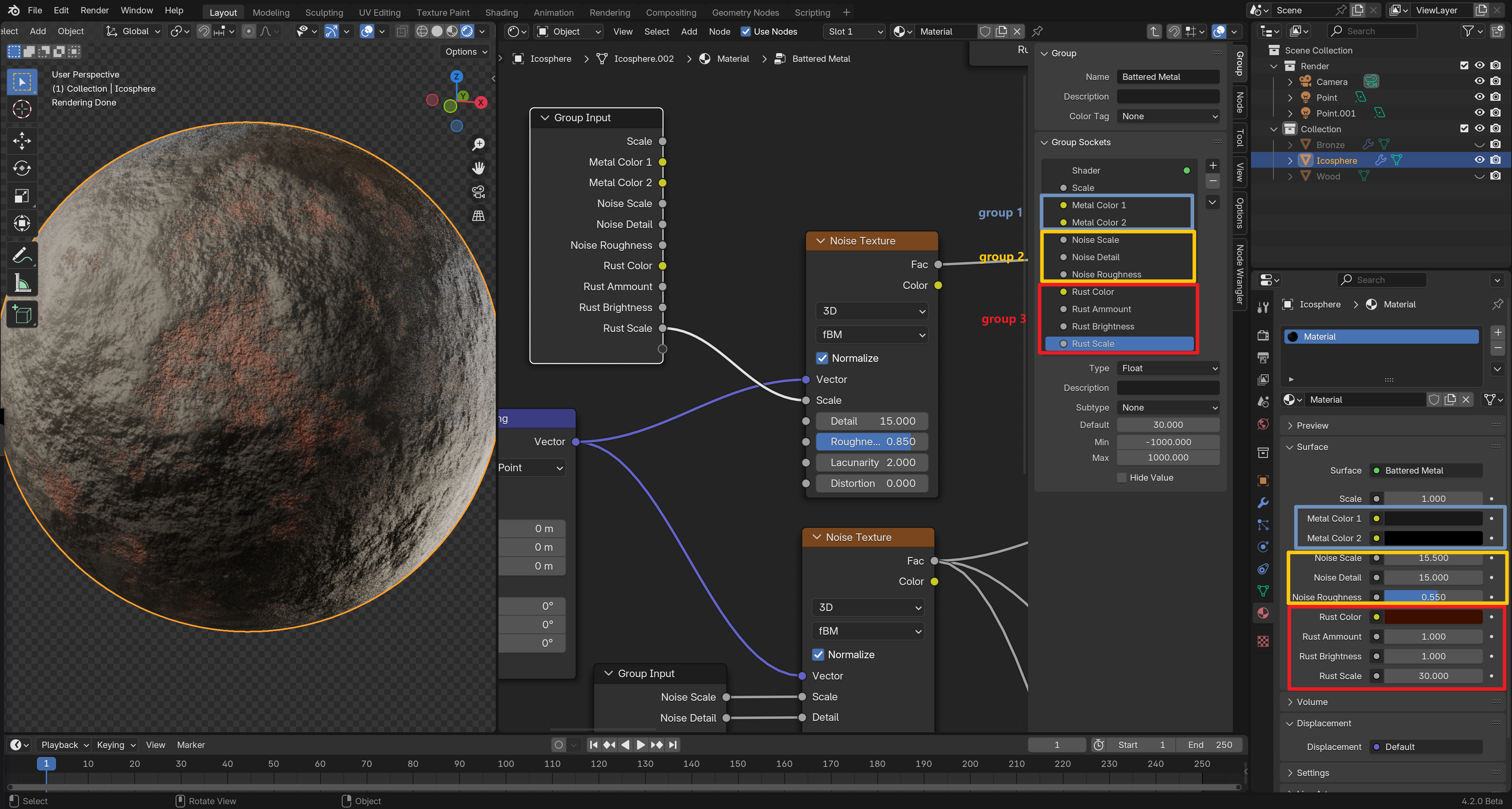Select the Move tool in viewport toolbar
Image resolution: width=1512 pixels, height=809 pixels.
[22, 140]
